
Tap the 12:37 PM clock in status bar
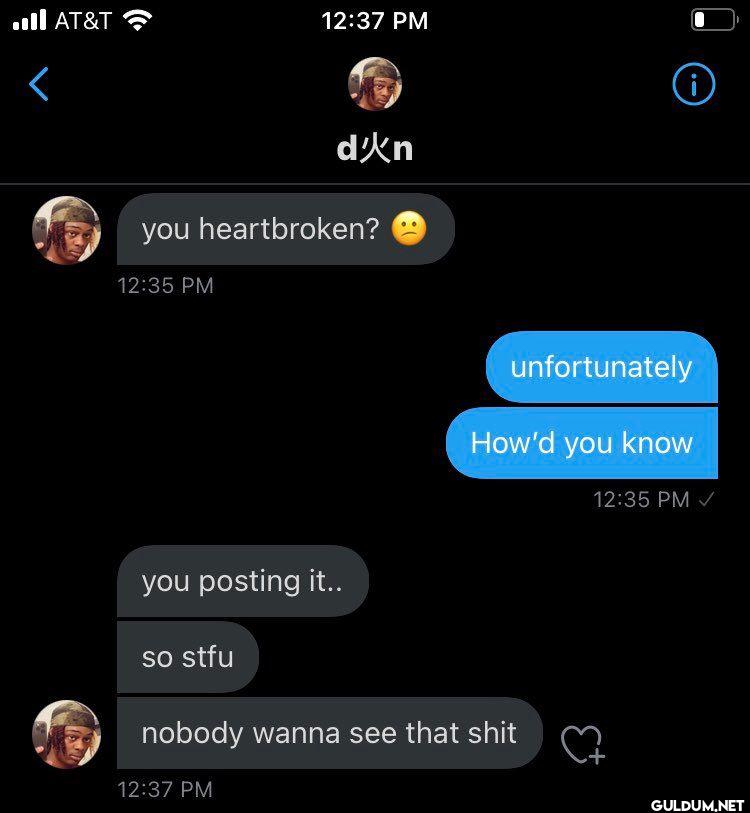374,21
